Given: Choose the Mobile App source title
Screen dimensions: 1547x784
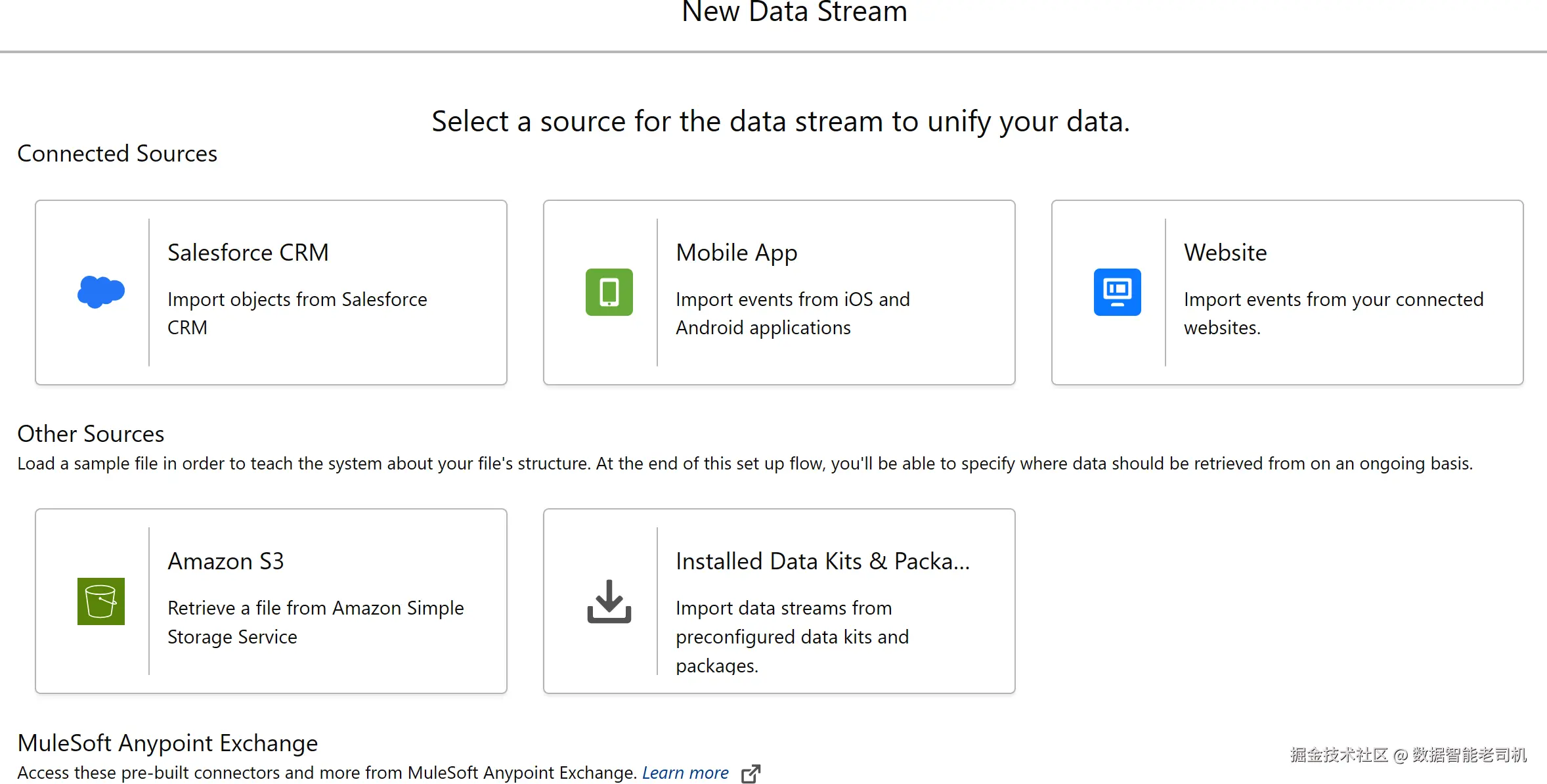Looking at the screenshot, I should click(736, 253).
